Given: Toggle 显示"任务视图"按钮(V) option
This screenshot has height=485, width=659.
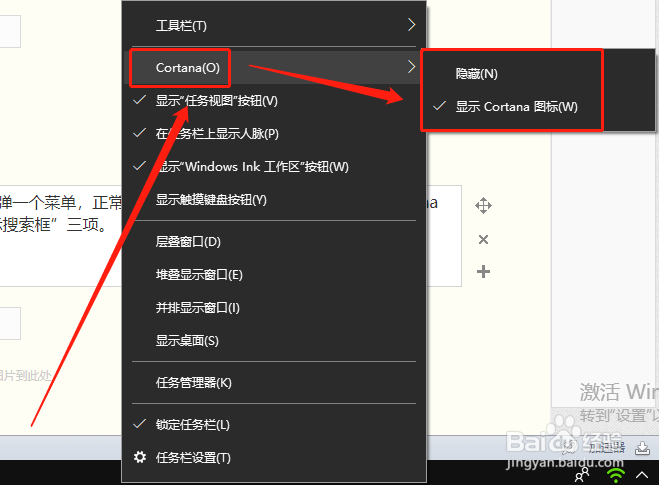Looking at the screenshot, I should [274, 101].
